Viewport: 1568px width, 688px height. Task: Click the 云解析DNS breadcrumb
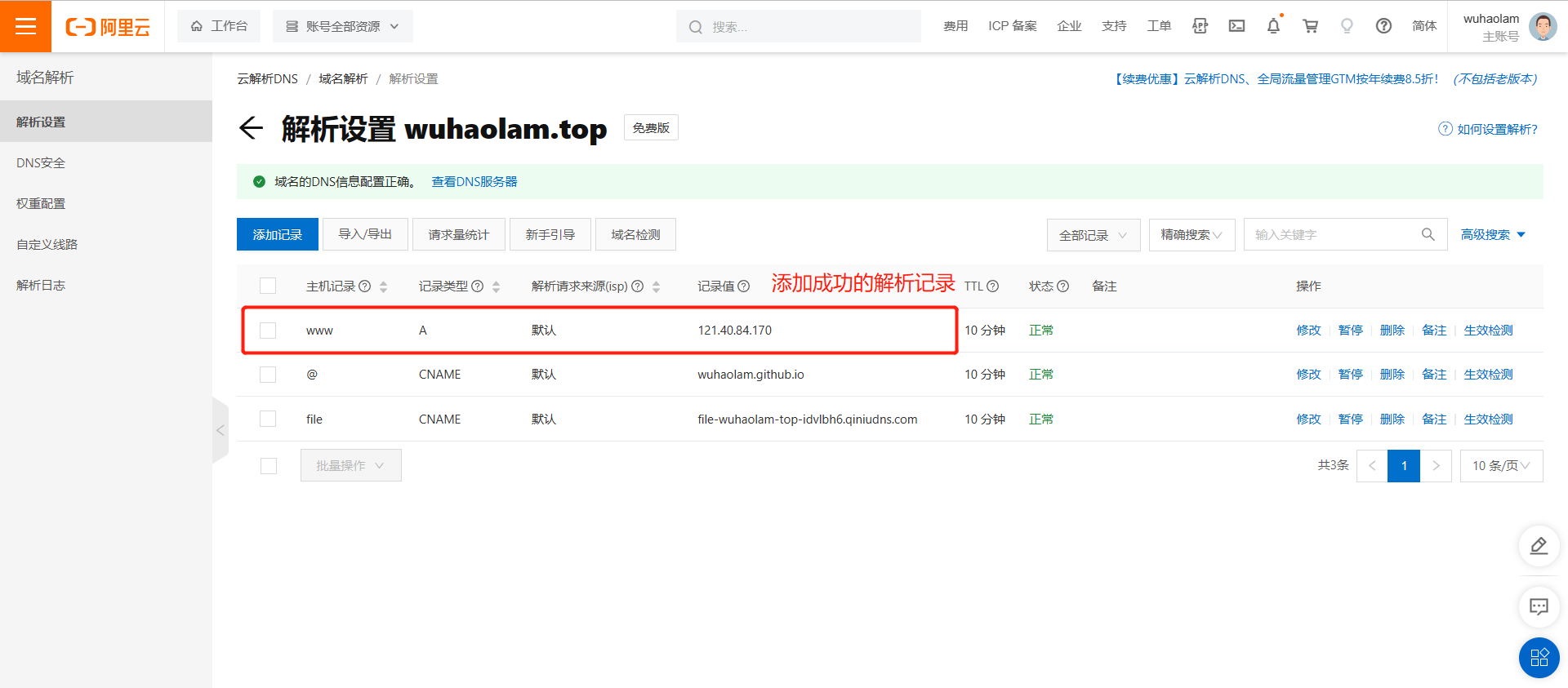[268, 78]
